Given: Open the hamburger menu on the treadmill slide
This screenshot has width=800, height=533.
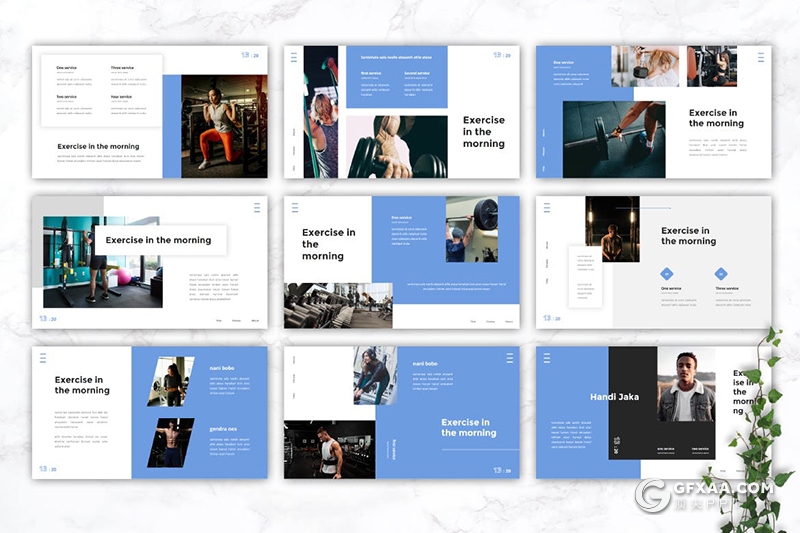Looking at the screenshot, I should (257, 208).
